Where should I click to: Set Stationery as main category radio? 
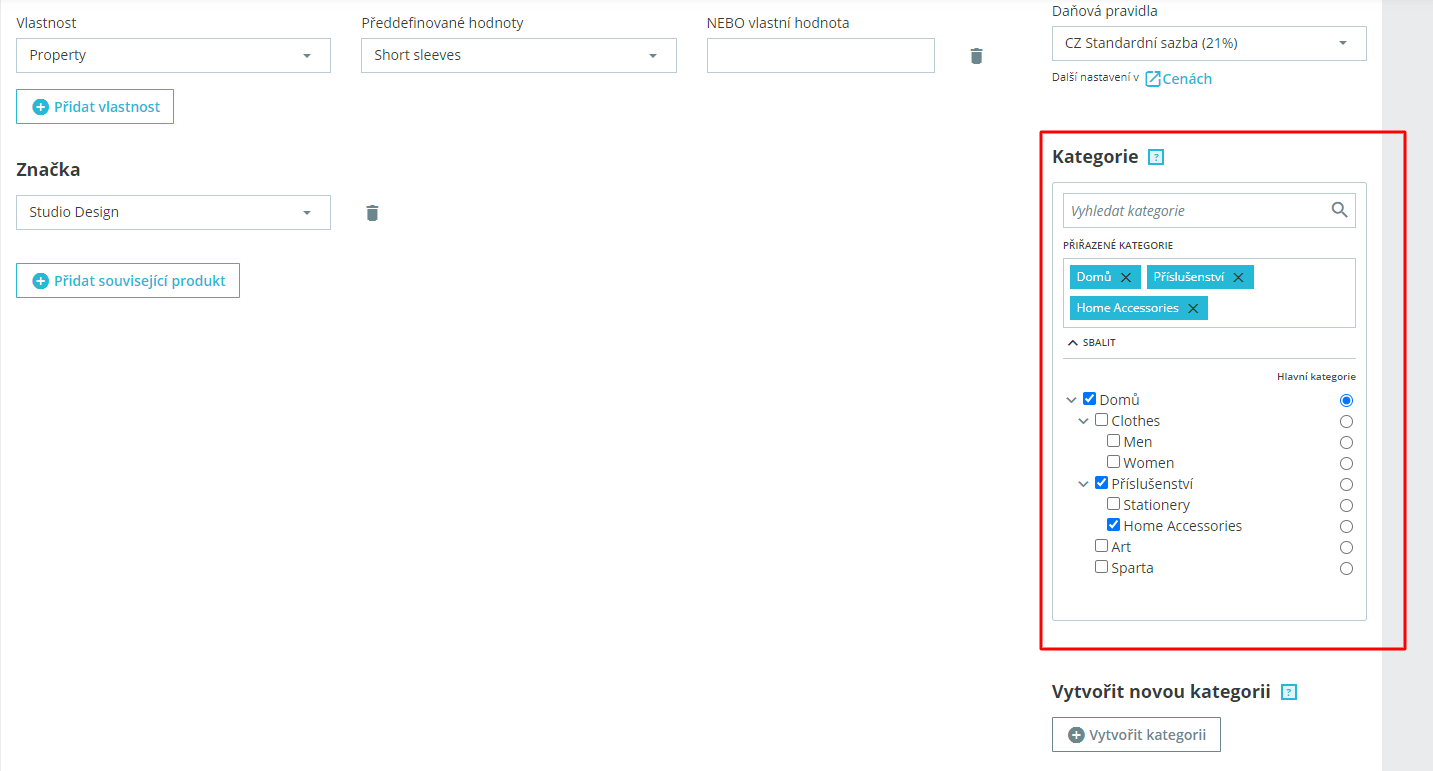[x=1346, y=505]
